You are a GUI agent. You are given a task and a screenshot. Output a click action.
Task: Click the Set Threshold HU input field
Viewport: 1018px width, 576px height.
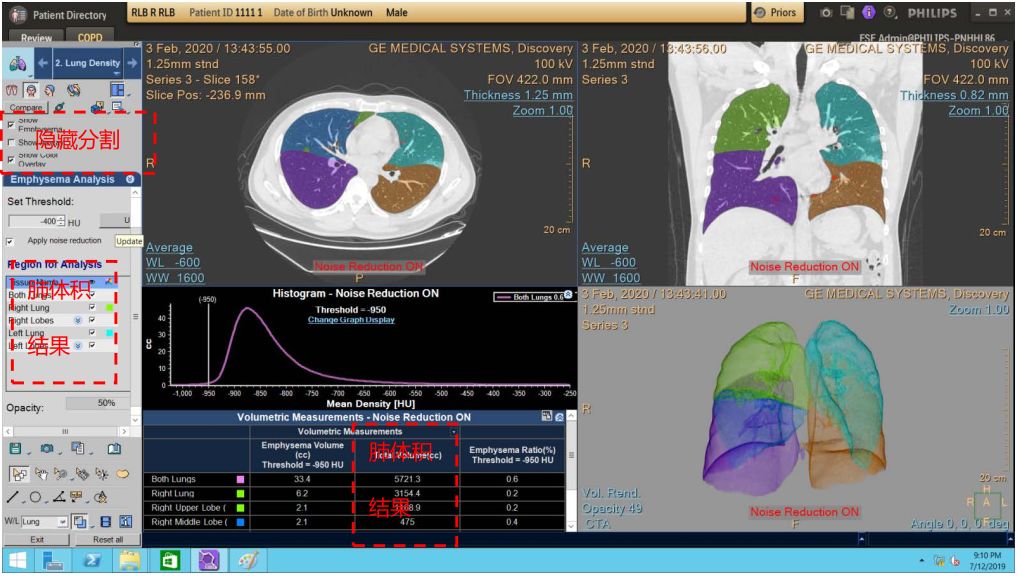click(33, 221)
